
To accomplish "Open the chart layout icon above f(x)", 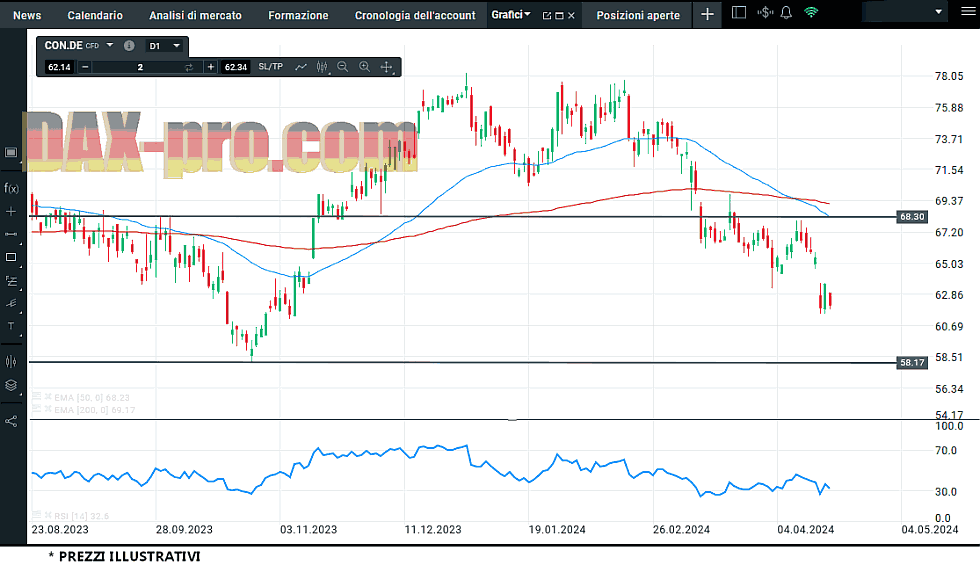I will 11,152.
